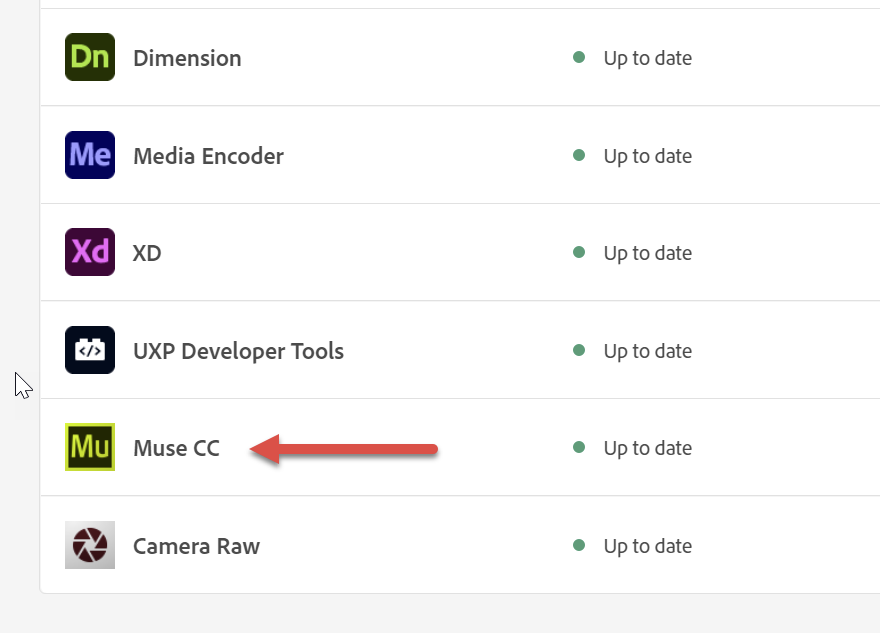
Task: Select the Media Encoder name text
Action: click(208, 156)
